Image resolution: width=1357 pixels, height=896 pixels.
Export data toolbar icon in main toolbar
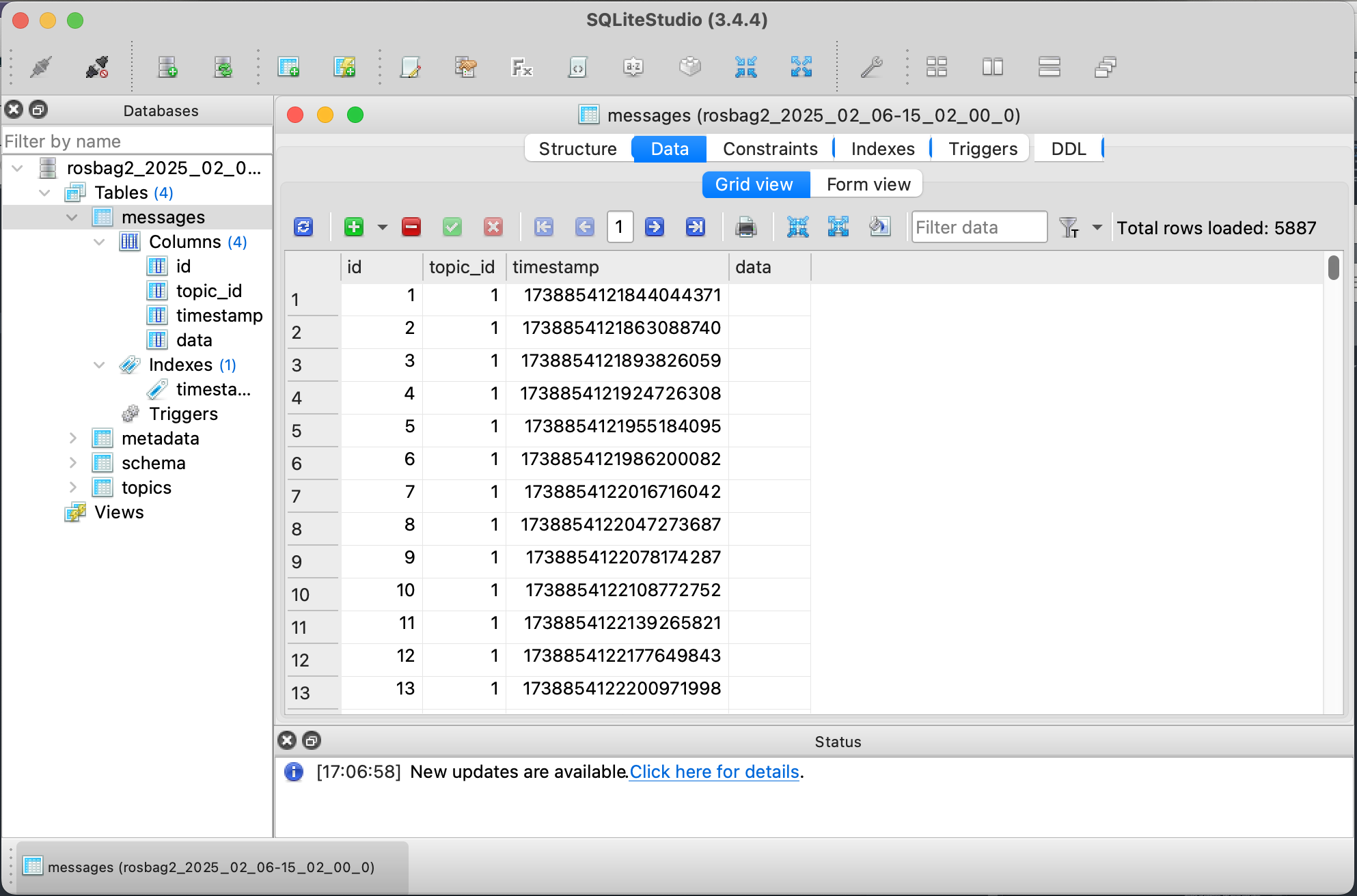point(801,67)
